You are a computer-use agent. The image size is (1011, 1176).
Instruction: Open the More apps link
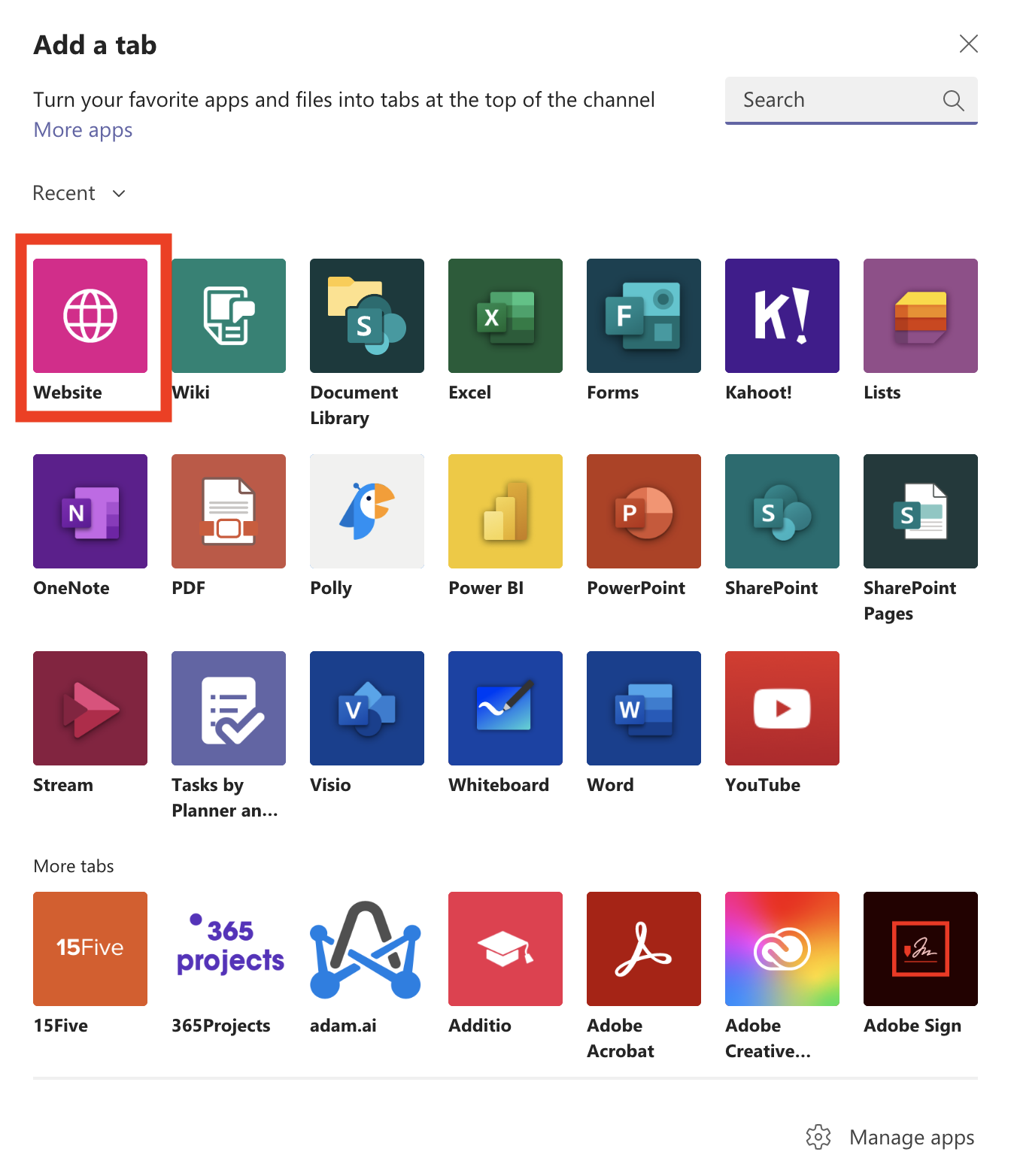(83, 130)
